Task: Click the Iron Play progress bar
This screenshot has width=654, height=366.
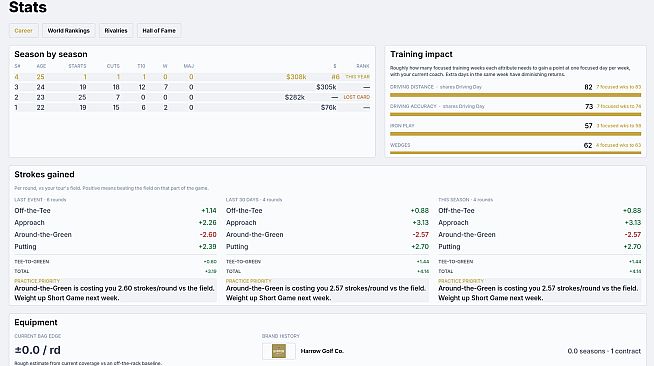Action: [x=515, y=134]
